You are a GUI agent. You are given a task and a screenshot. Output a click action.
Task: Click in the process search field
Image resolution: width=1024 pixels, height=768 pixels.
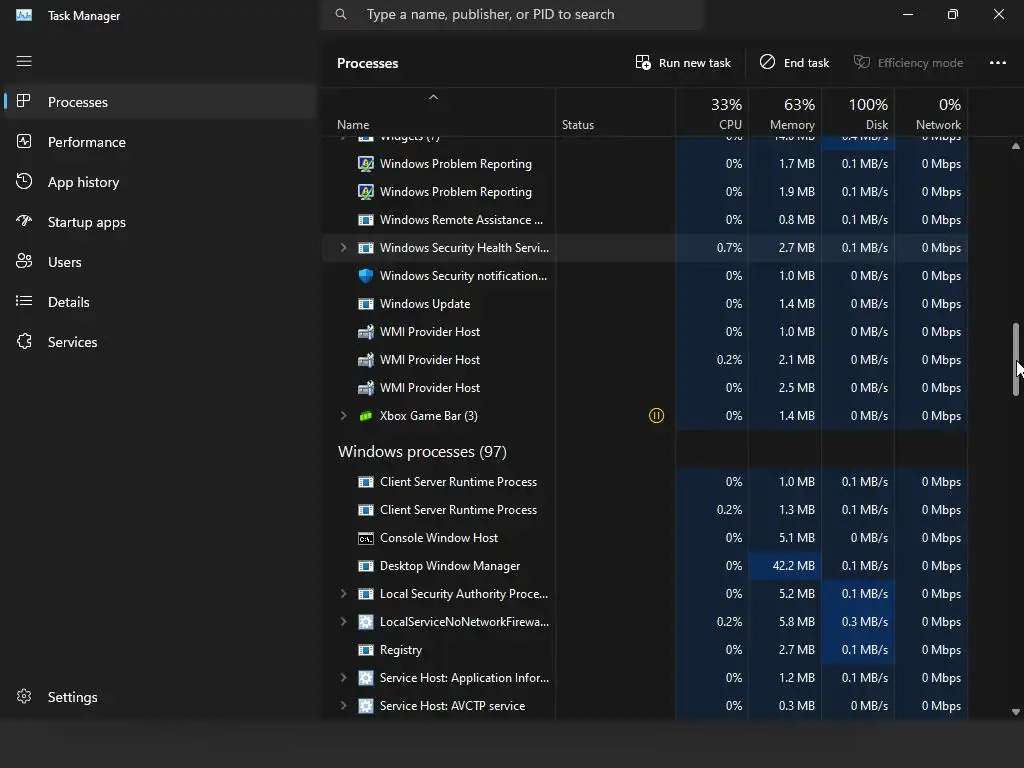point(512,14)
